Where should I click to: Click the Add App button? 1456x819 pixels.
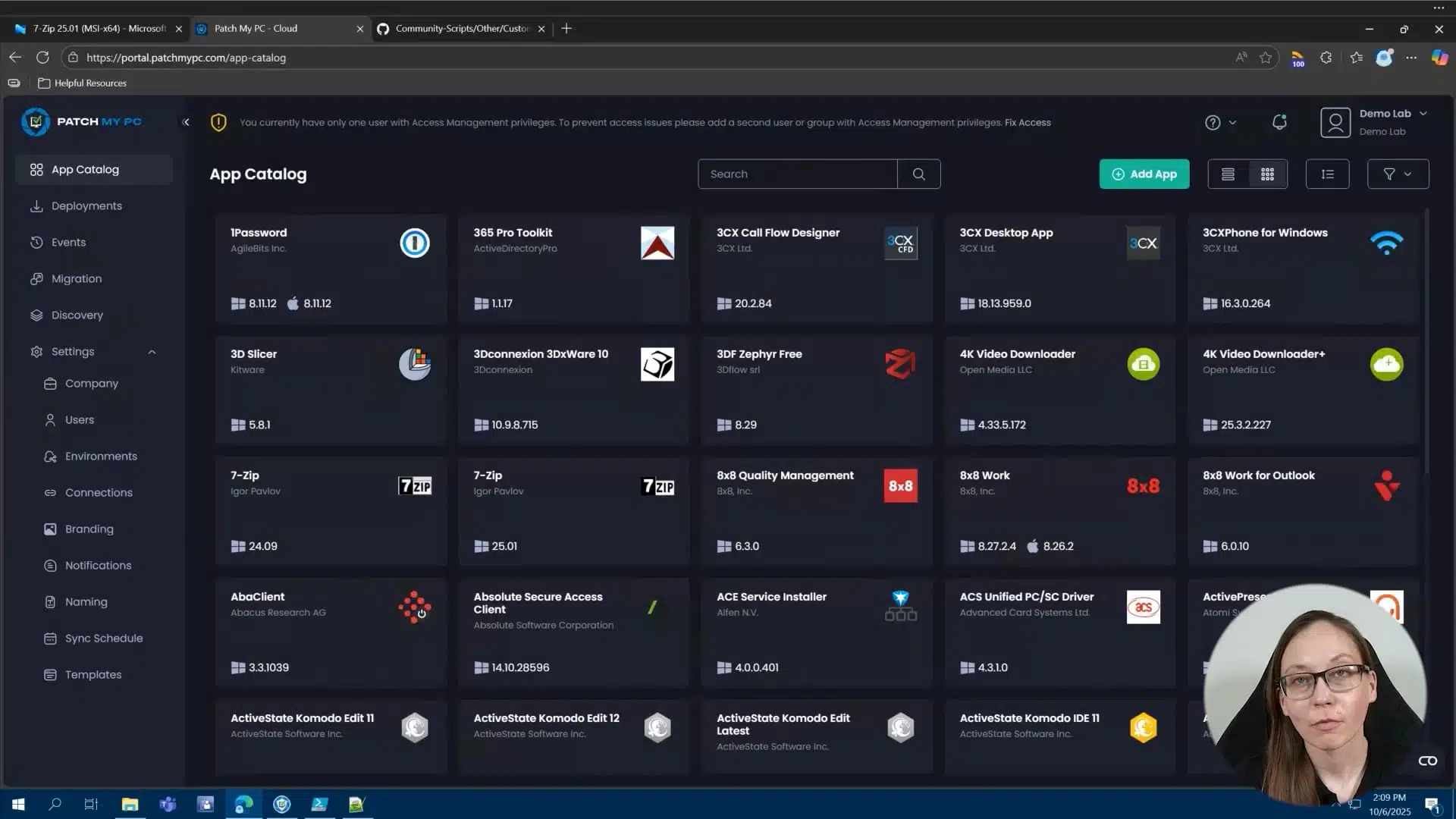pos(1144,174)
